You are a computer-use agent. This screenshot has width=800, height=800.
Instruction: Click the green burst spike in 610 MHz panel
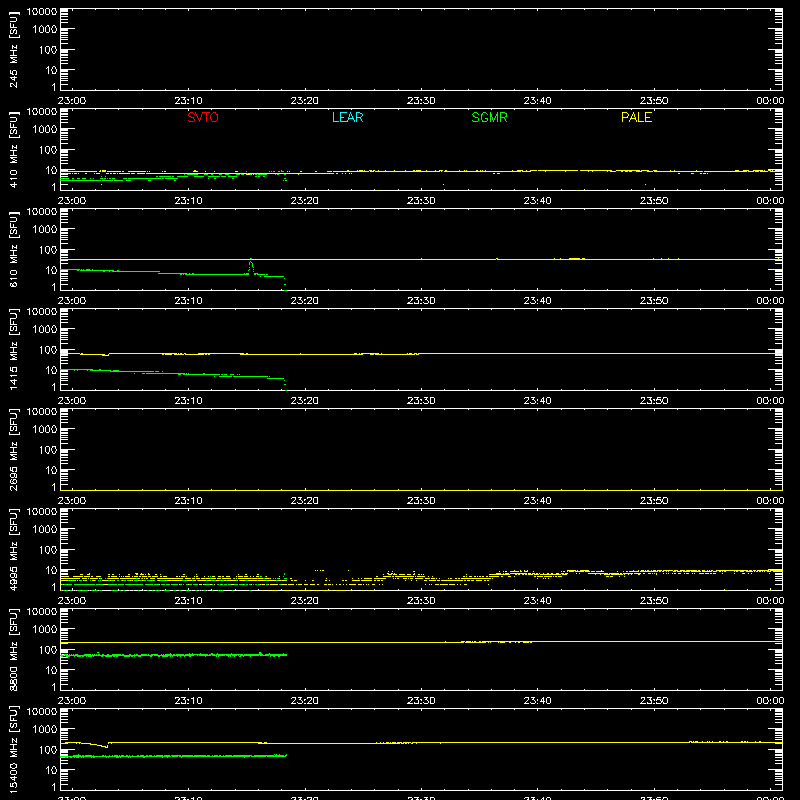tap(251, 266)
